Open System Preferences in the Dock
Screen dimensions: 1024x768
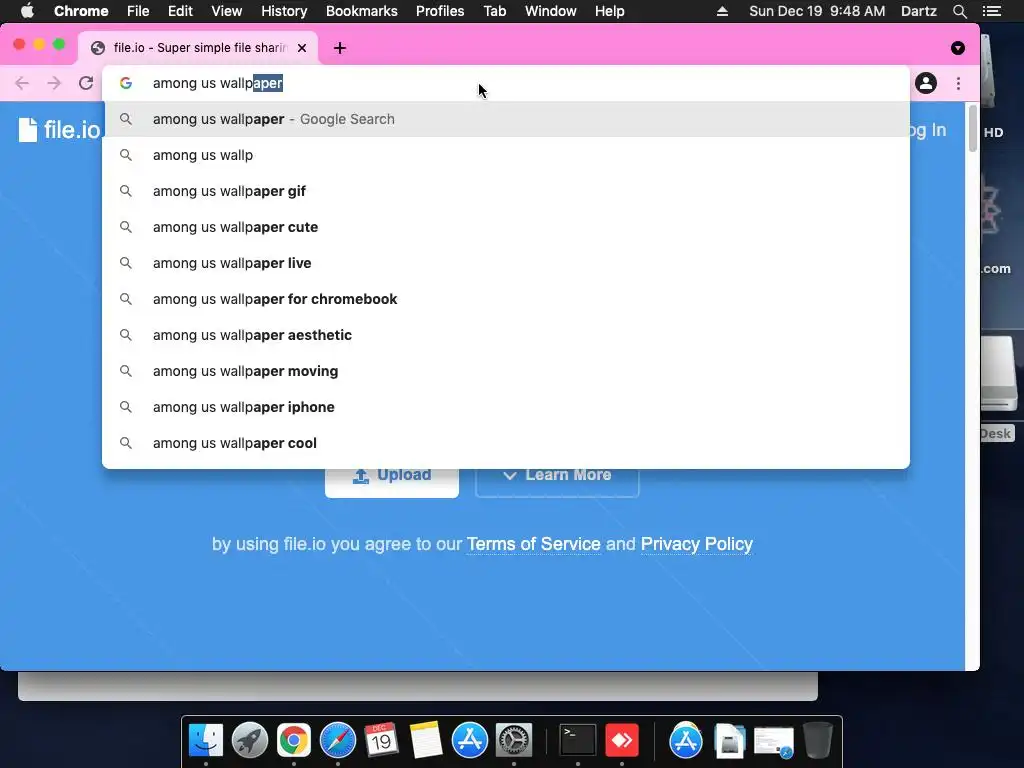click(514, 741)
